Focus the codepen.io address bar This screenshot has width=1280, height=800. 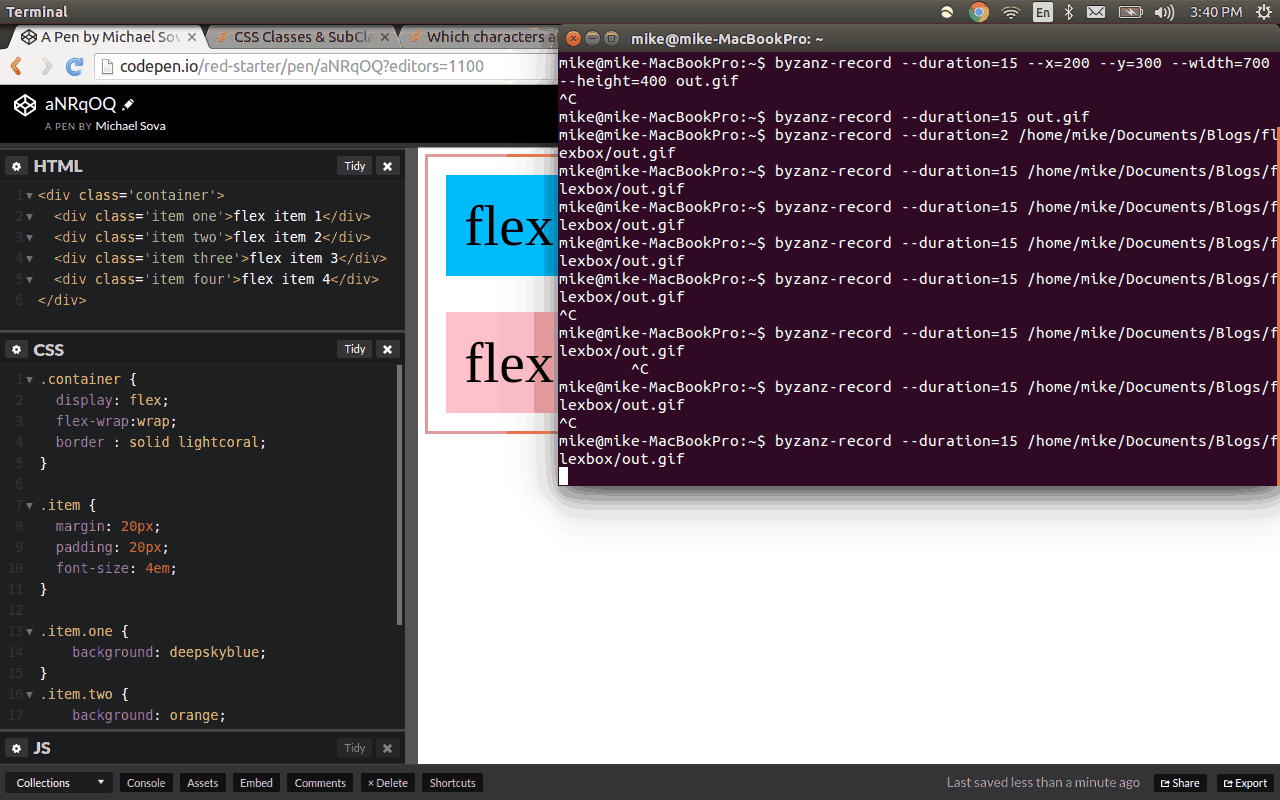point(328,67)
